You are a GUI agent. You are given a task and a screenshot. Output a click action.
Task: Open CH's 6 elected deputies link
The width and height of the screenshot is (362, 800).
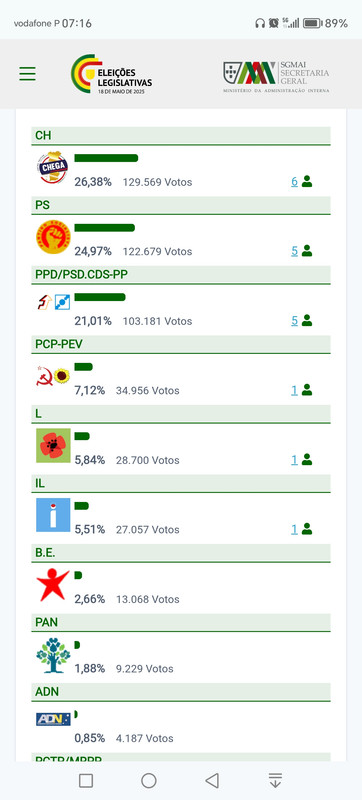[x=294, y=181]
